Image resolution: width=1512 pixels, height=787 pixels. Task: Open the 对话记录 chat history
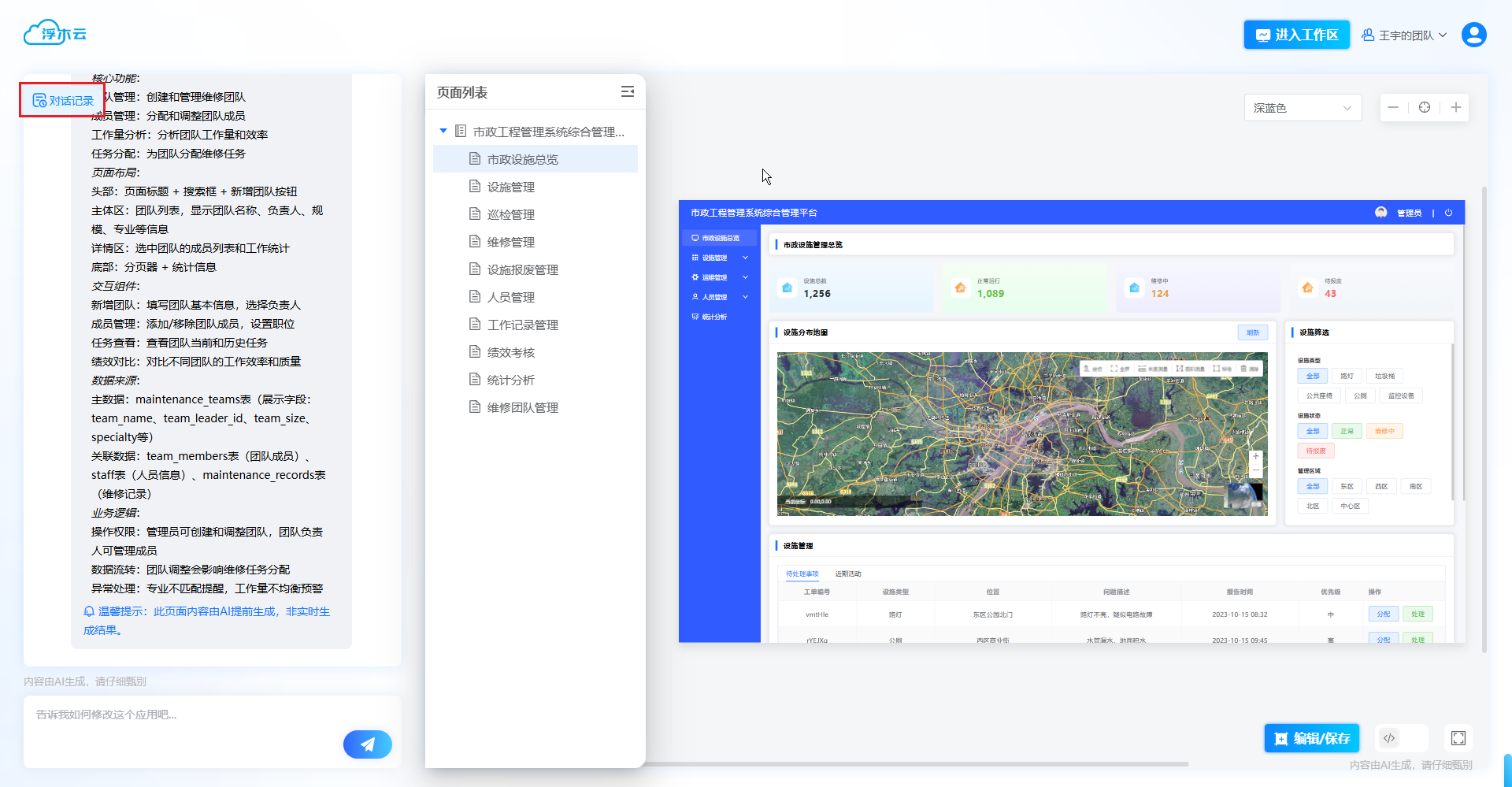(63, 101)
